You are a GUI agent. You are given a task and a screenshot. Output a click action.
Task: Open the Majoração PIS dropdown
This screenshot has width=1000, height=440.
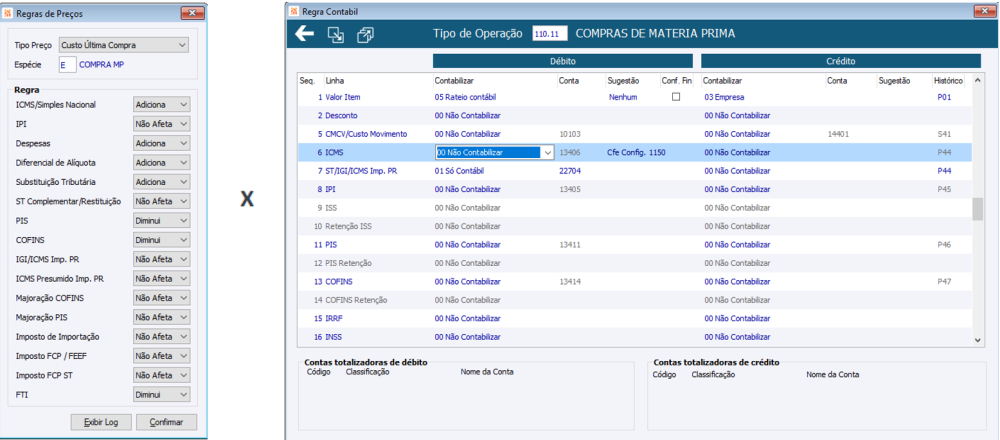pyautogui.click(x=161, y=317)
